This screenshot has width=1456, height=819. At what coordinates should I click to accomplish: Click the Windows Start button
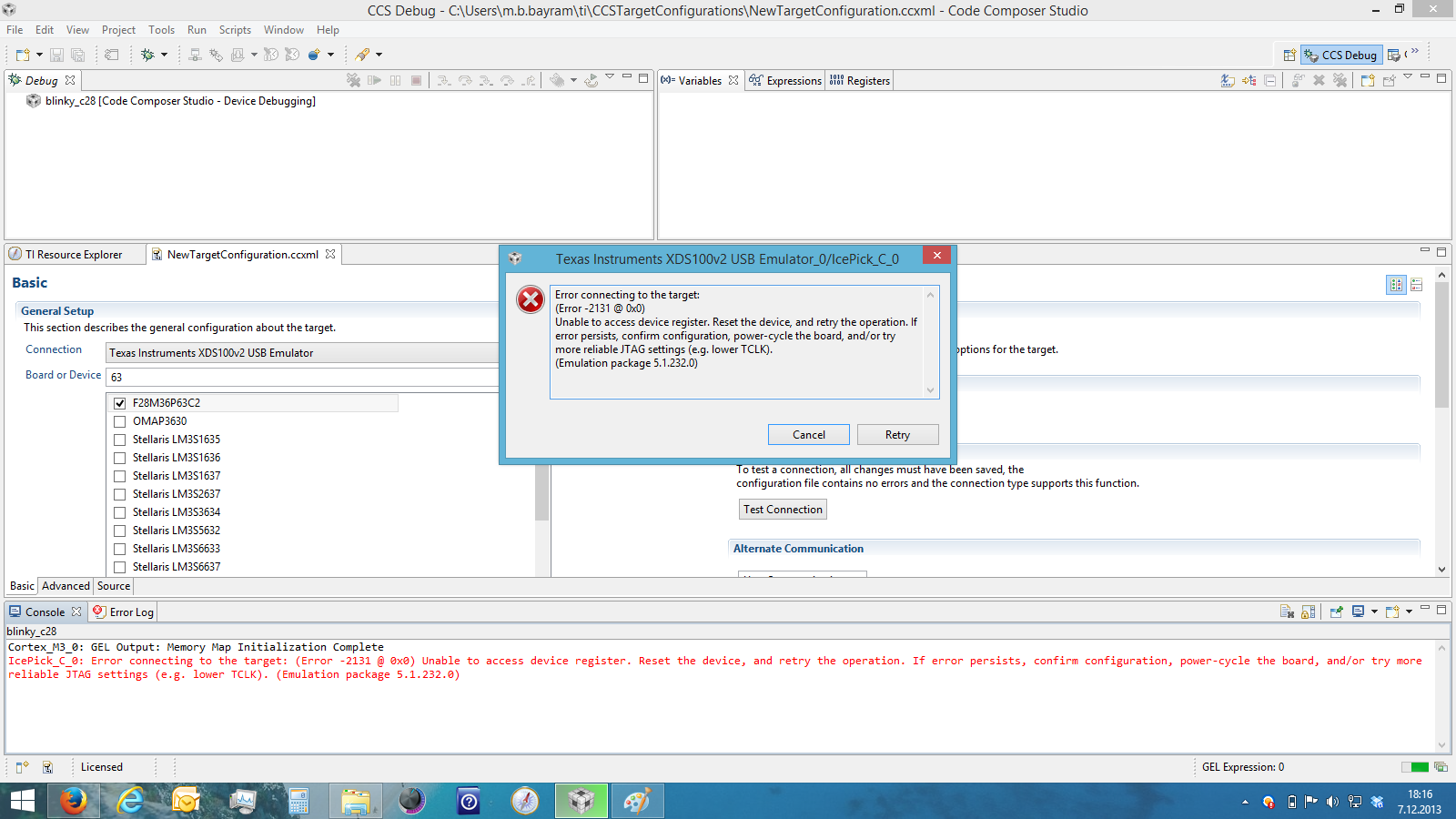pos(22,801)
